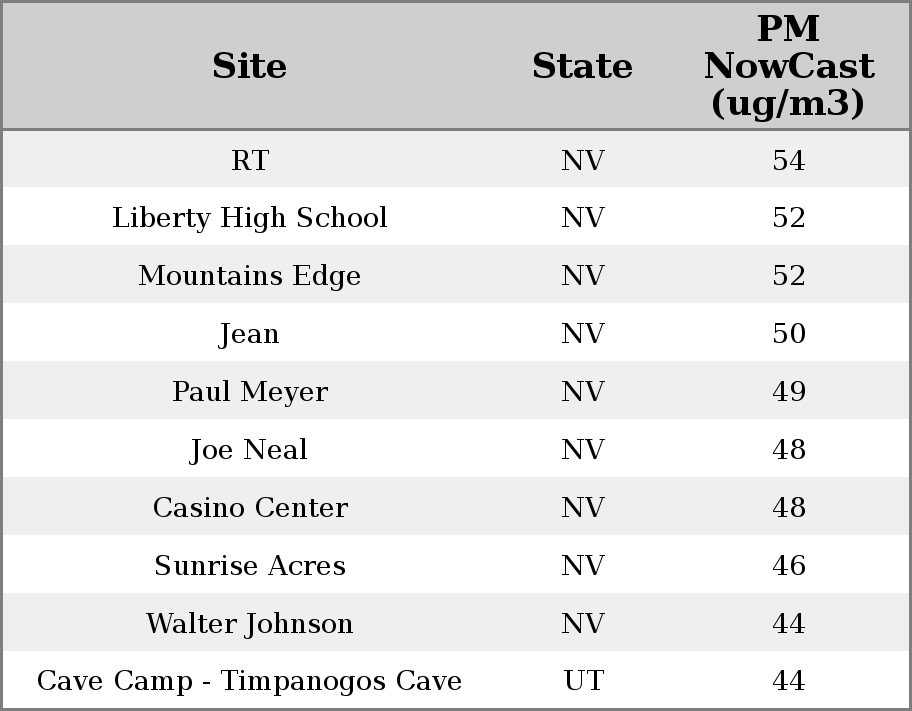Select Cave Camp - Timpanogos Cave site
Image resolution: width=912 pixels, height=711 pixels.
249,681
